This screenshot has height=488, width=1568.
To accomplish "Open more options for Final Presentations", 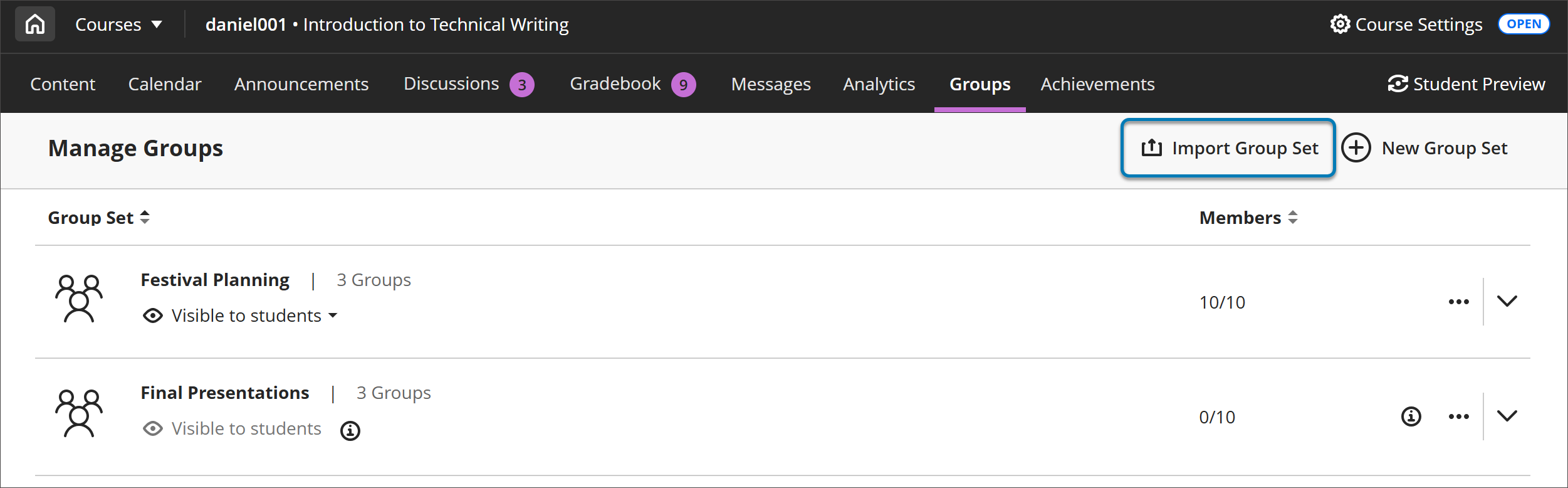I will coord(1458,416).
